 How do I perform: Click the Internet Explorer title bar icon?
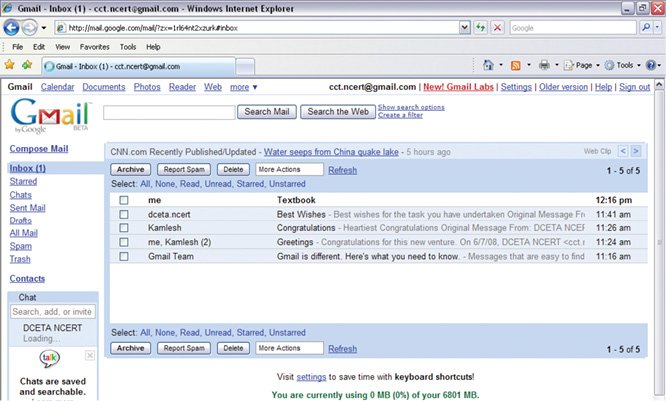point(7,8)
